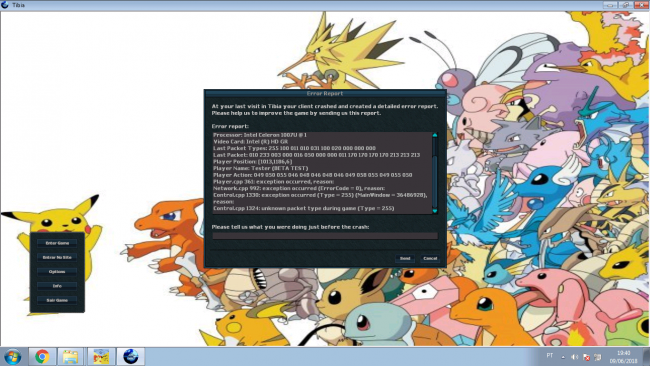Viewport: 650px width, 366px height.
Task: Click the Show Desktop button
Action: tap(647, 356)
